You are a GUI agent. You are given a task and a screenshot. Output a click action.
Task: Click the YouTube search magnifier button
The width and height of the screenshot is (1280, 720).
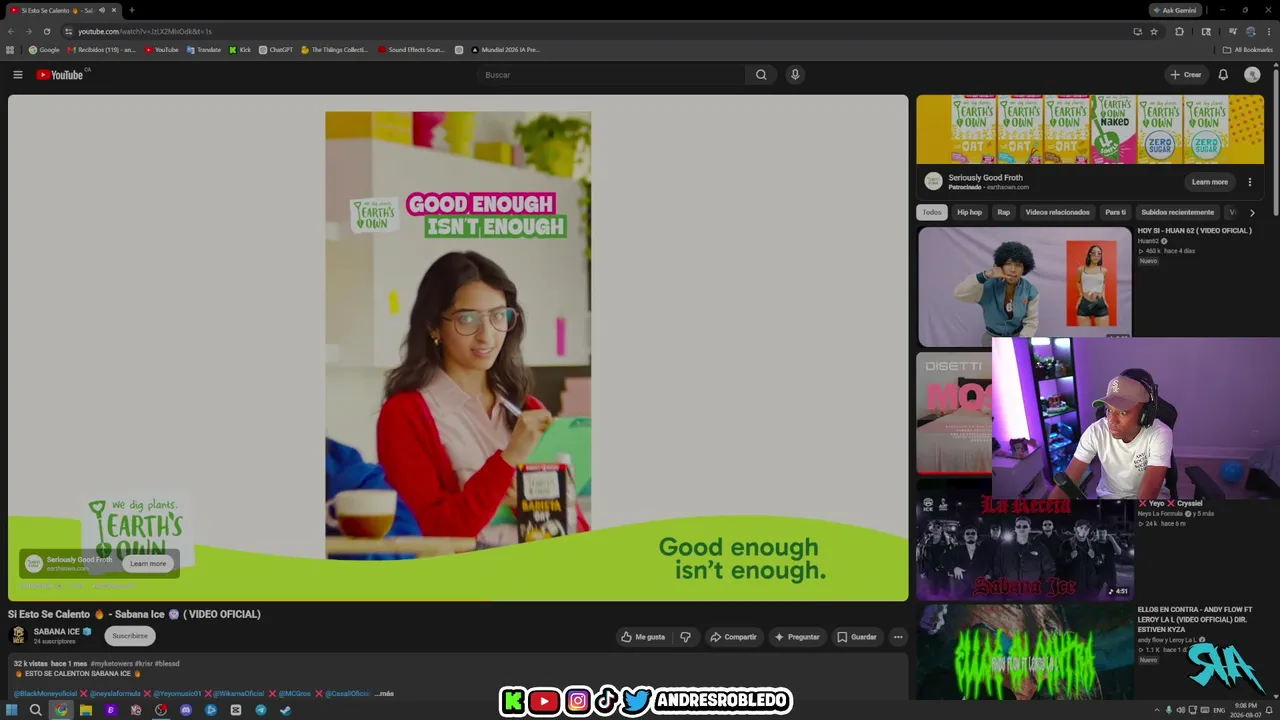pyautogui.click(x=761, y=75)
